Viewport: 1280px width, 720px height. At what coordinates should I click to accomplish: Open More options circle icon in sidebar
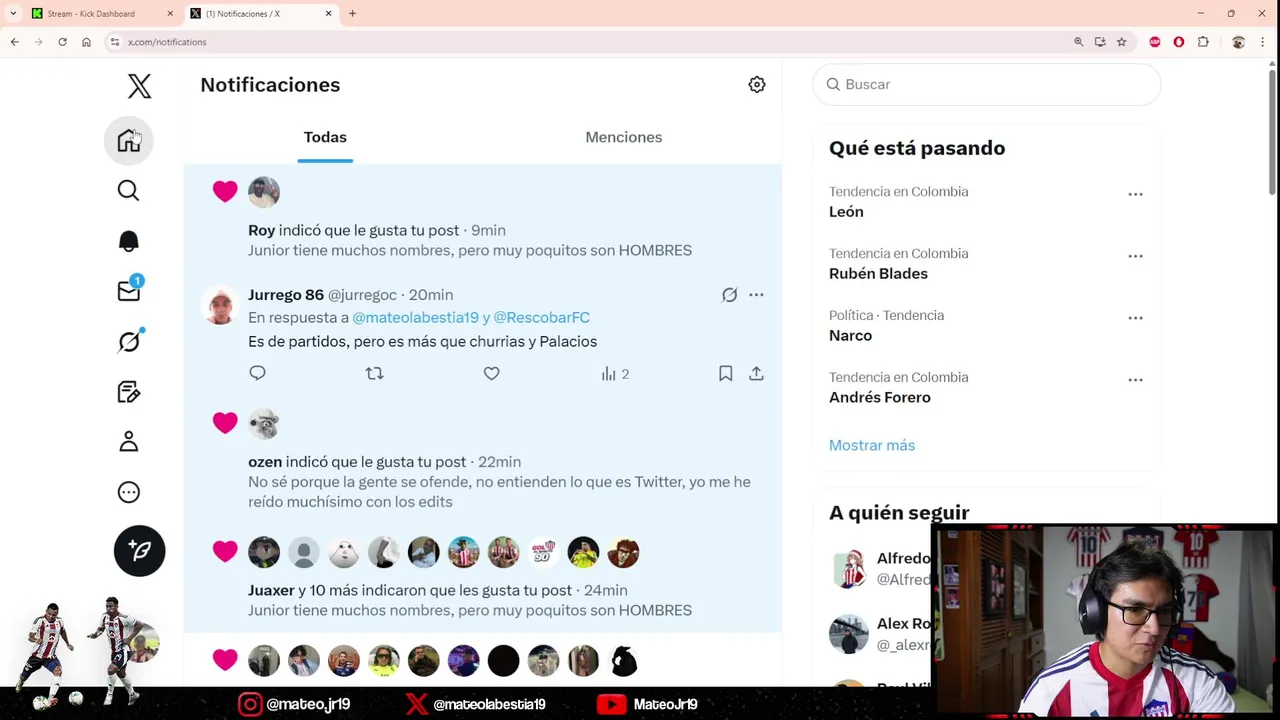point(129,492)
